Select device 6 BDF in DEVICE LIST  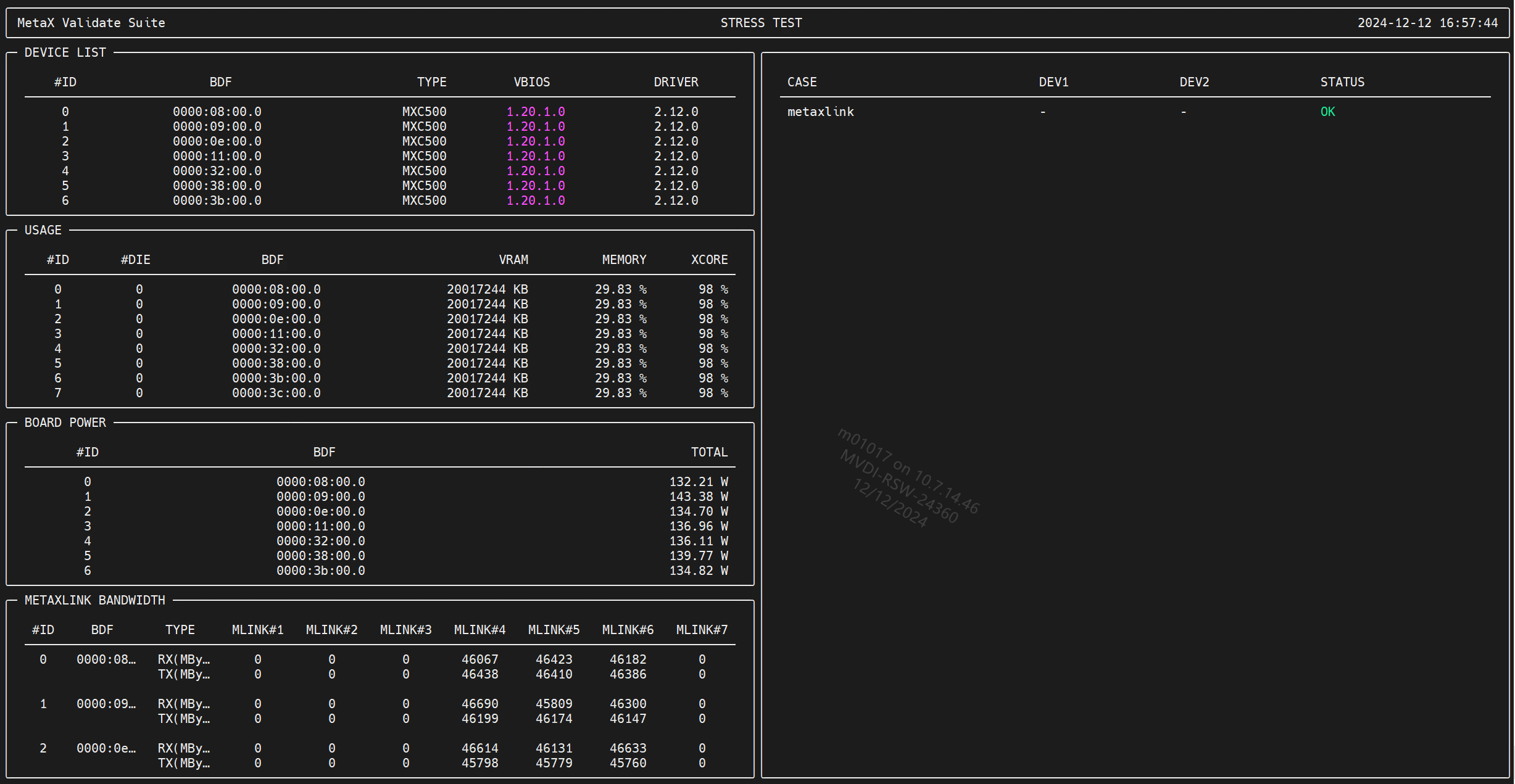217,200
